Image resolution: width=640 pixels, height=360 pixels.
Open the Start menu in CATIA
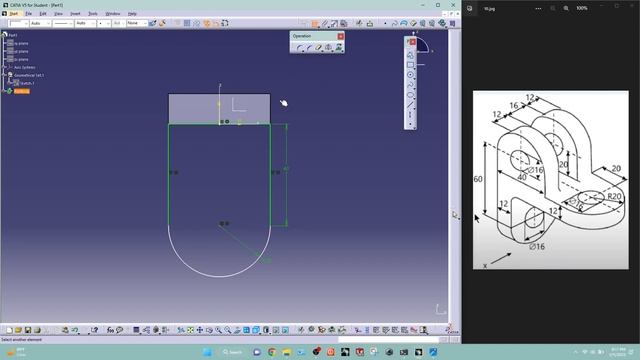point(13,13)
